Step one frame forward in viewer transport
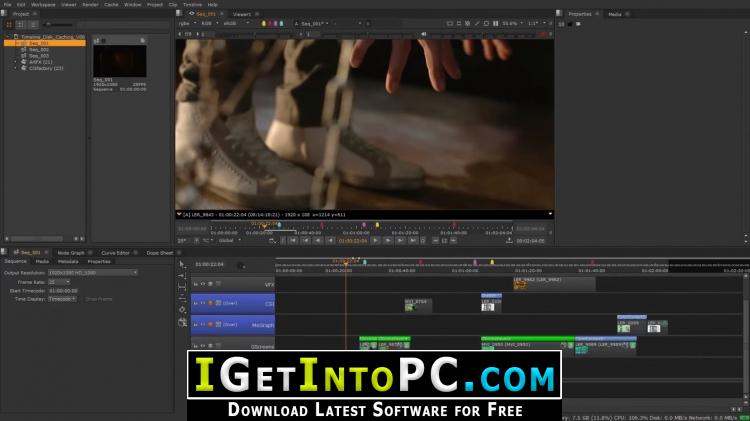 coord(388,241)
